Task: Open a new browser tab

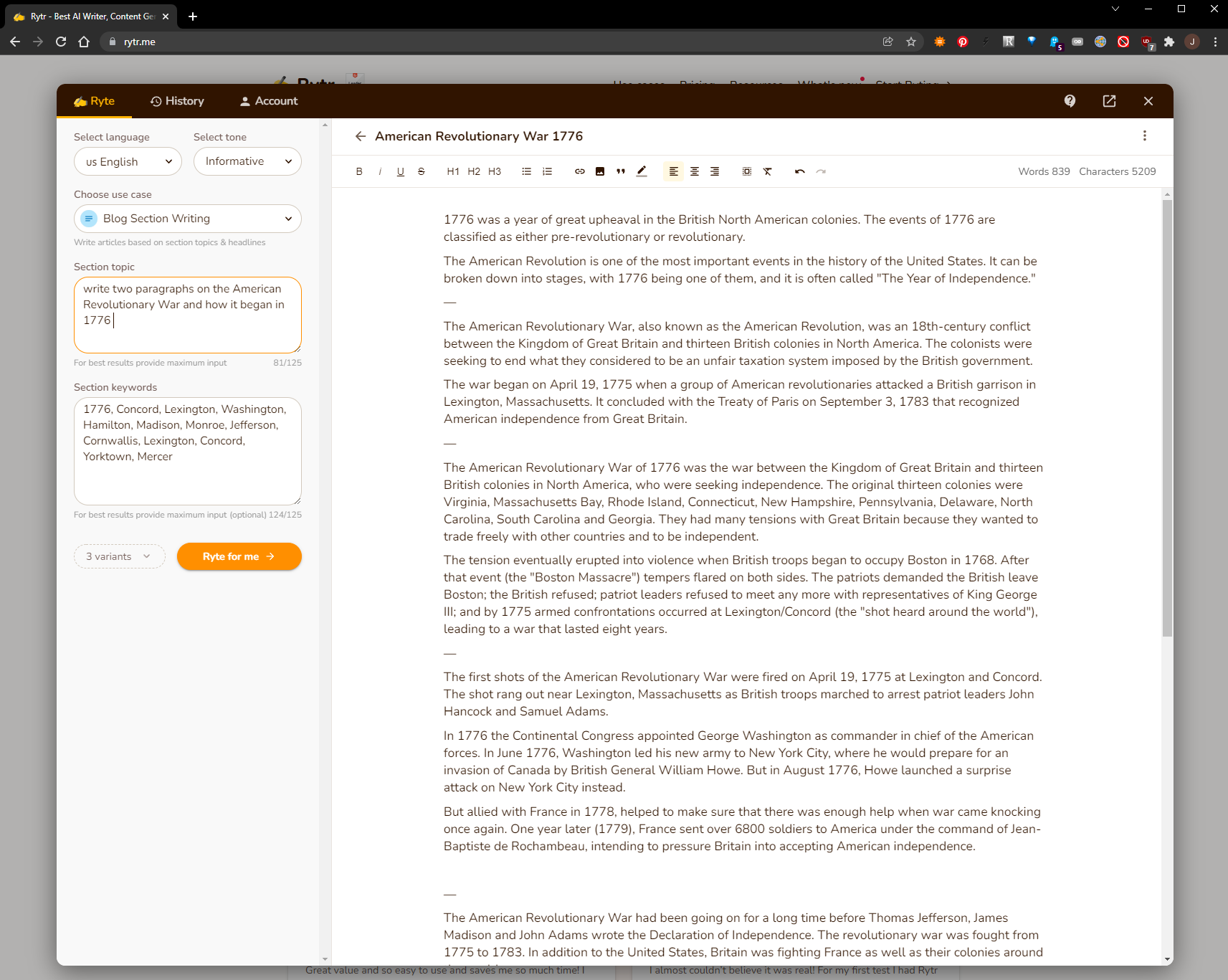Action: pos(193,16)
